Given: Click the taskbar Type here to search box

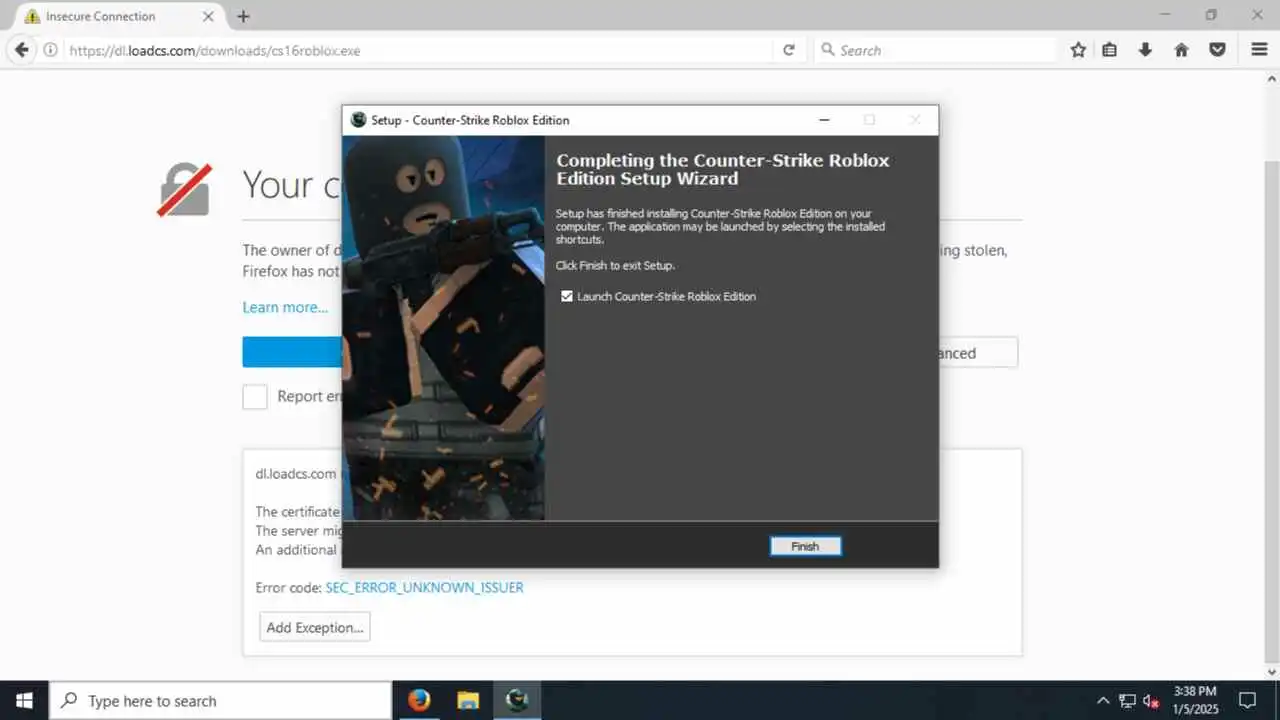Looking at the screenshot, I should 220,701.
